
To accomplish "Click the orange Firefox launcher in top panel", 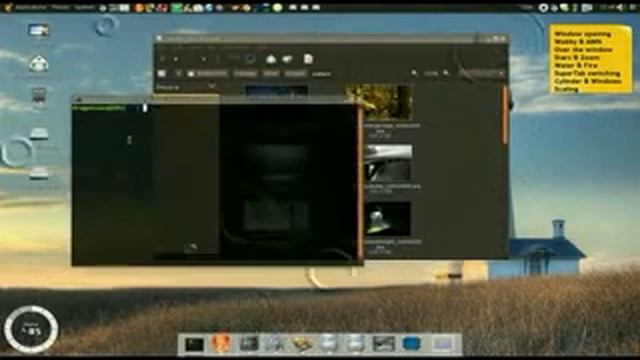I will click(139, 7).
